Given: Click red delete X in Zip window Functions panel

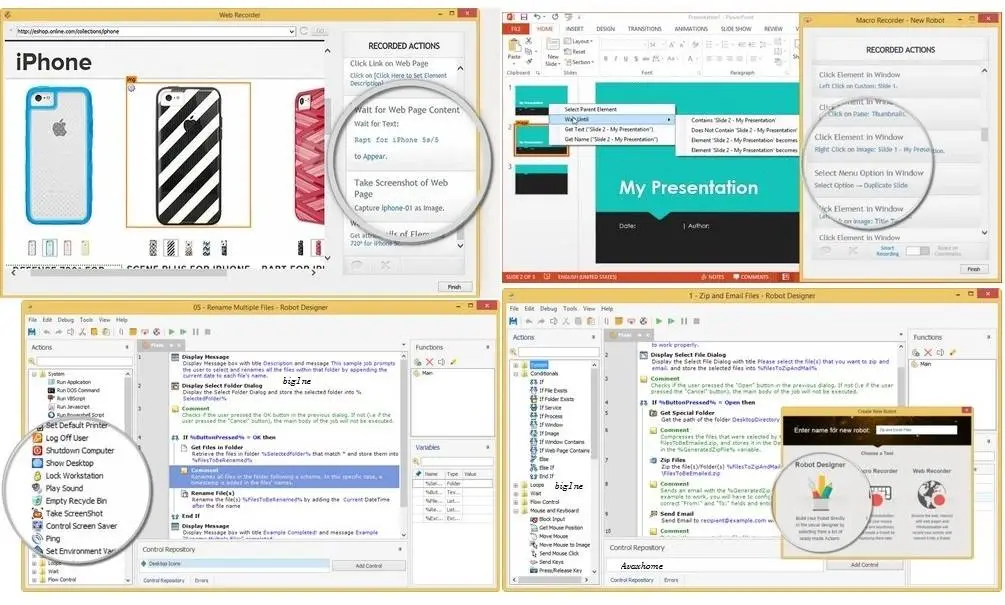Looking at the screenshot, I should pos(927,352).
